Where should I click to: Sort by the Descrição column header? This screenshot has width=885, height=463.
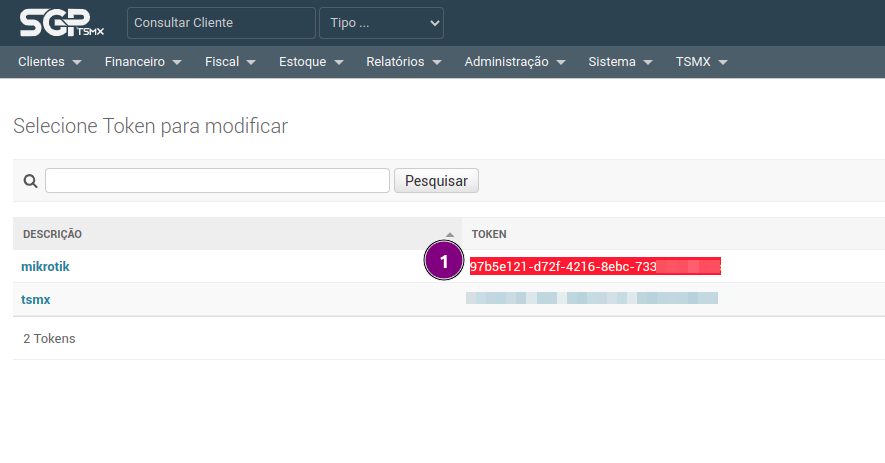[x=52, y=234]
